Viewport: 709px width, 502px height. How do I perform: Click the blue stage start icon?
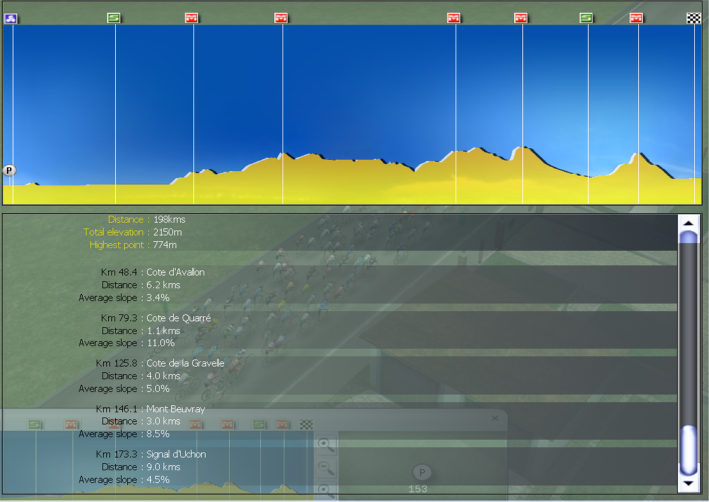(x=11, y=17)
